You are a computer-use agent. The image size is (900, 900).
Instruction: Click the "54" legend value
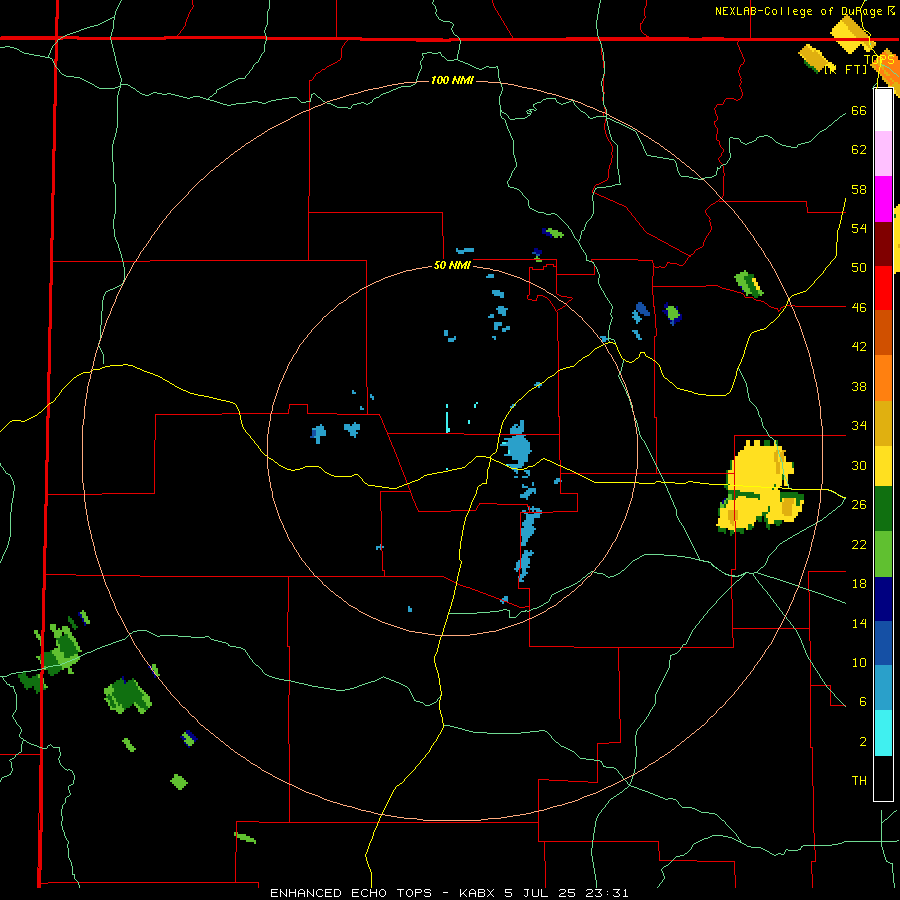click(x=859, y=228)
